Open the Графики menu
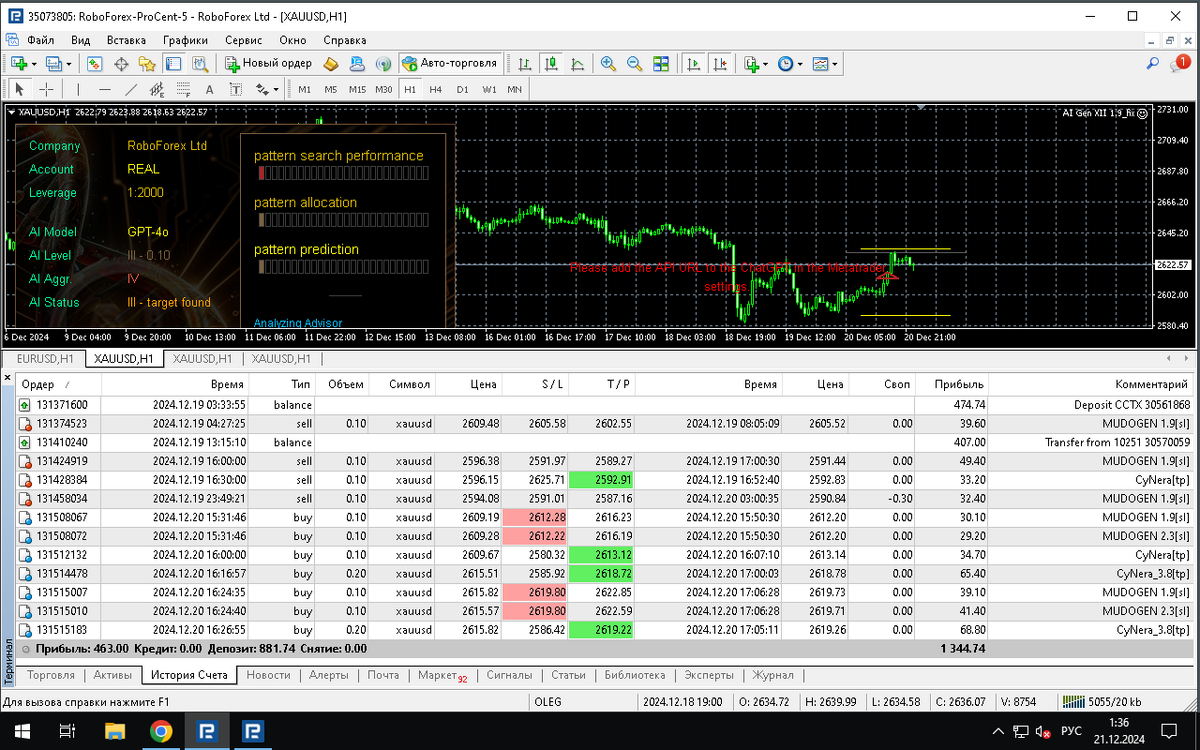 pos(185,40)
